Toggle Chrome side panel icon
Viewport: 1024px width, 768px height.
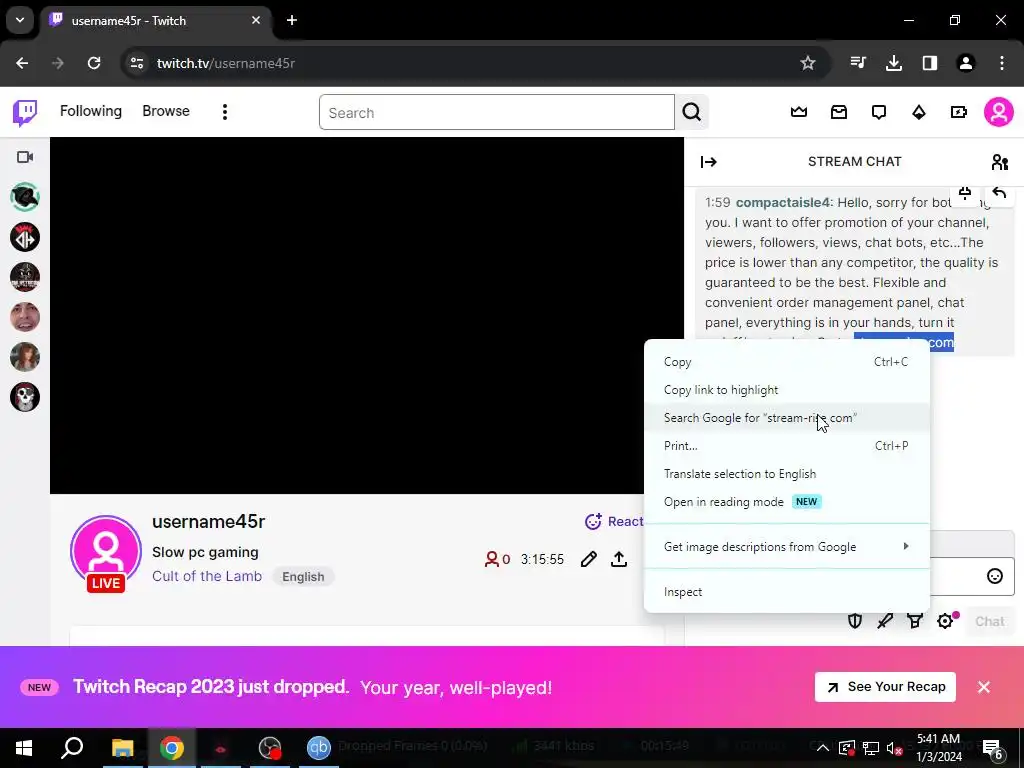click(x=929, y=63)
